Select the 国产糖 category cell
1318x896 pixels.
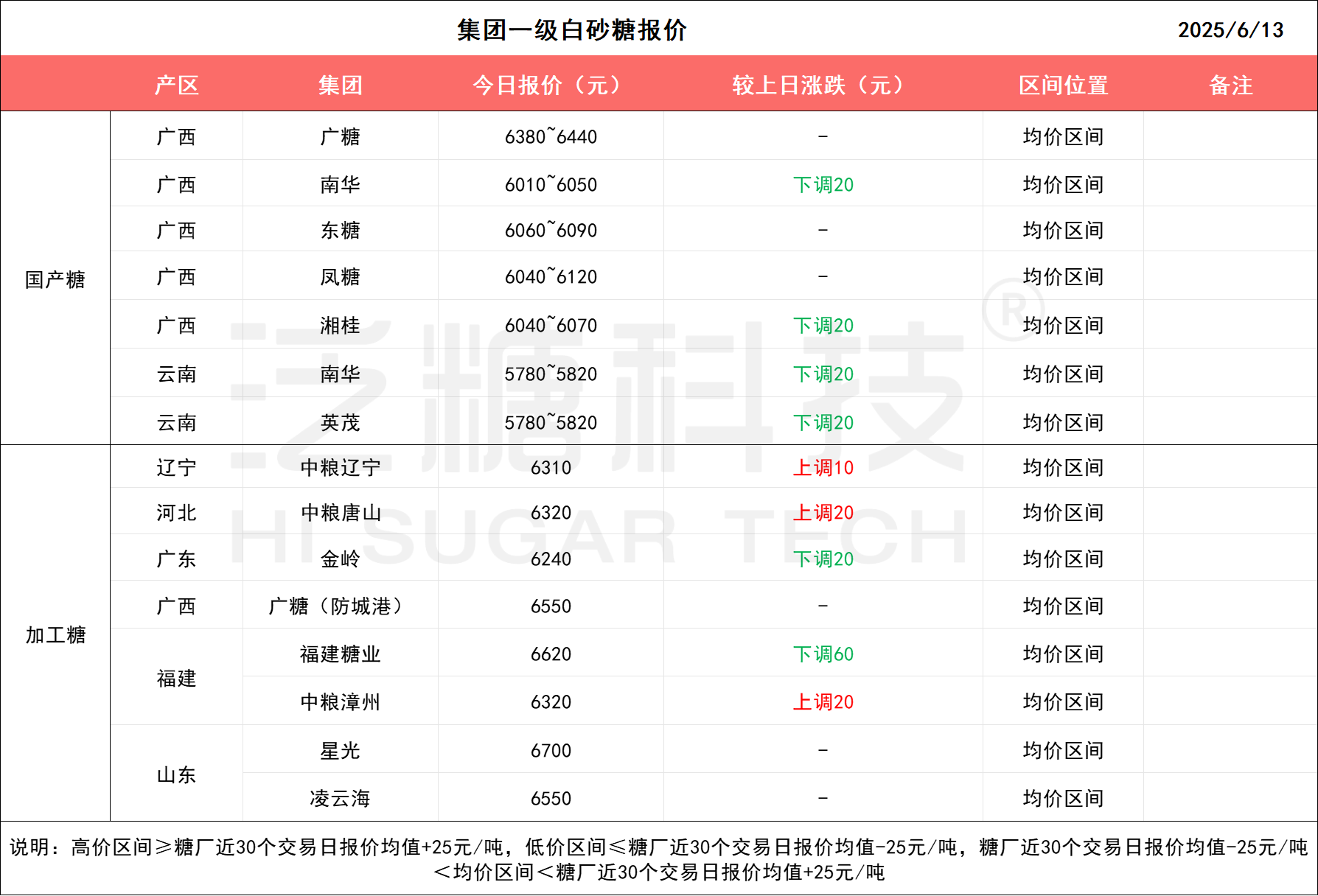pos(55,279)
